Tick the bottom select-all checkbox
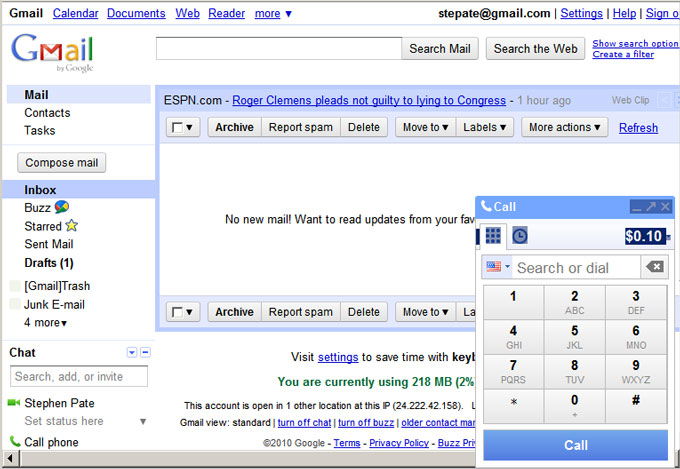680x469 pixels. (x=177, y=312)
